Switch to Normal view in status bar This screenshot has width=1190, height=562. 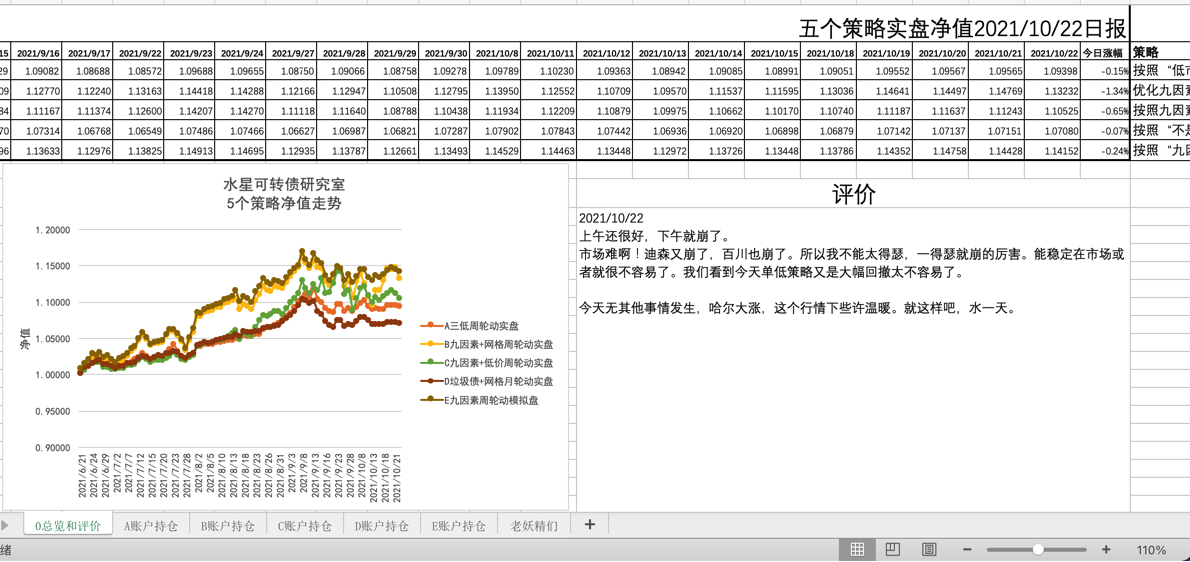857,549
